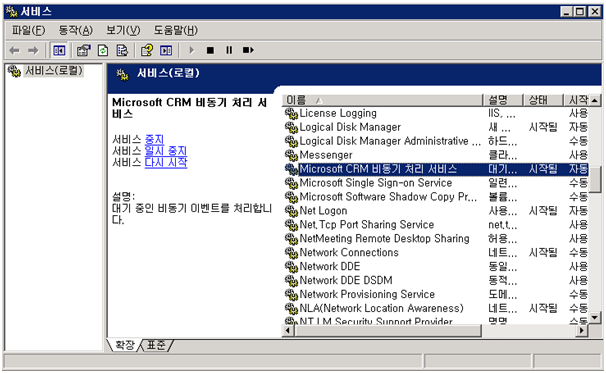Select the Network Connections service row
The image size is (606, 373).
436,252
